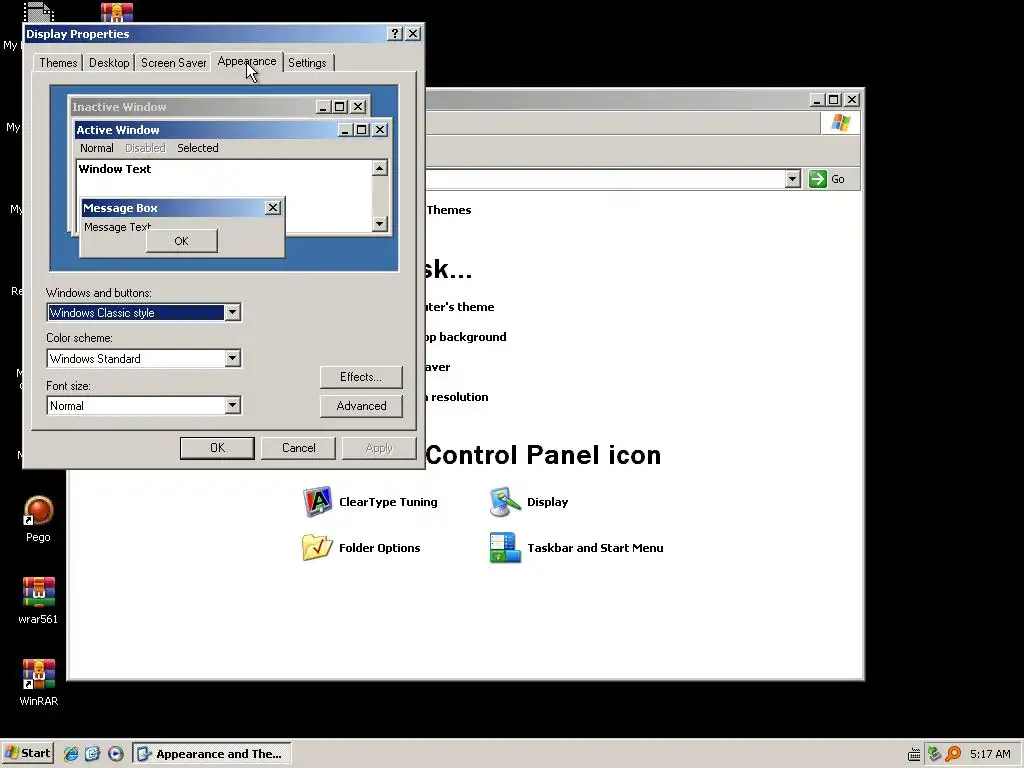Switch to the Screen Saver tab
Image resolution: width=1024 pixels, height=768 pixels.
coord(173,63)
